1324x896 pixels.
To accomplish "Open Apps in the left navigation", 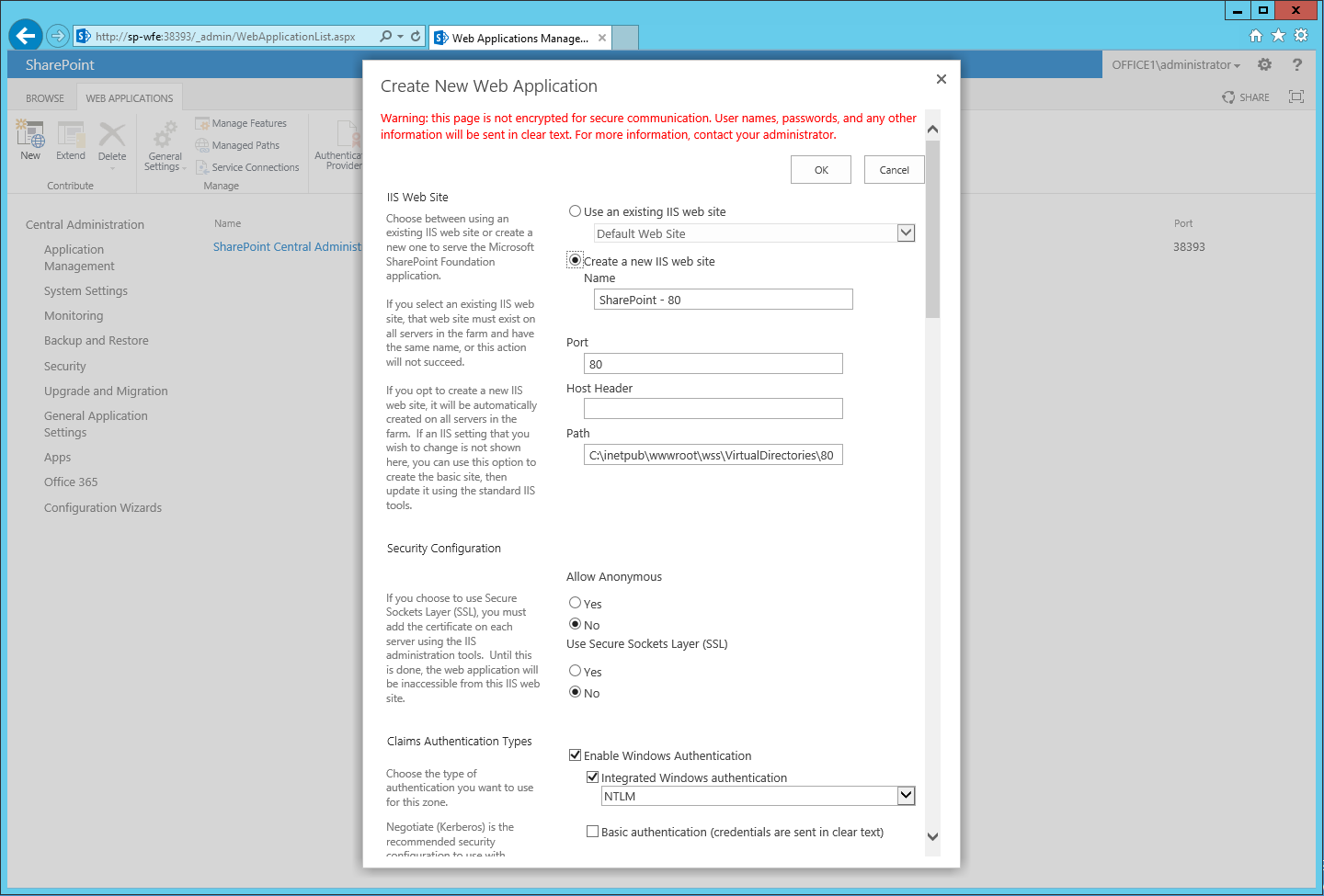I will [57, 457].
